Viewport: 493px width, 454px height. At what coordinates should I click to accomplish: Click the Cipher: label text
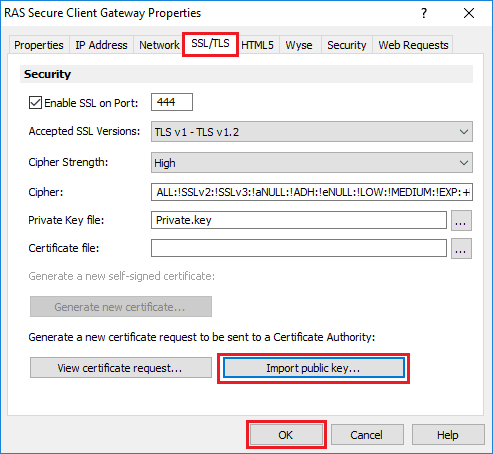click(x=46, y=192)
